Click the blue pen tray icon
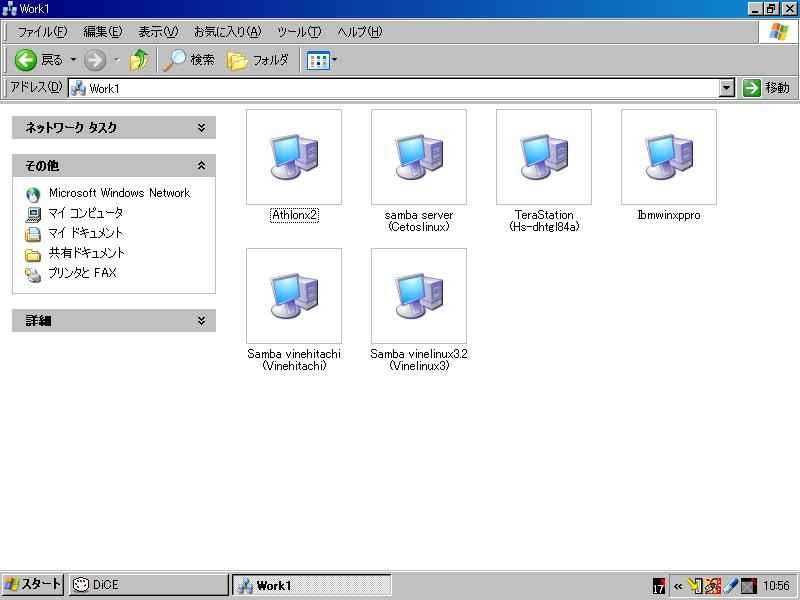Screen dimensions: 800x600 coord(731,586)
